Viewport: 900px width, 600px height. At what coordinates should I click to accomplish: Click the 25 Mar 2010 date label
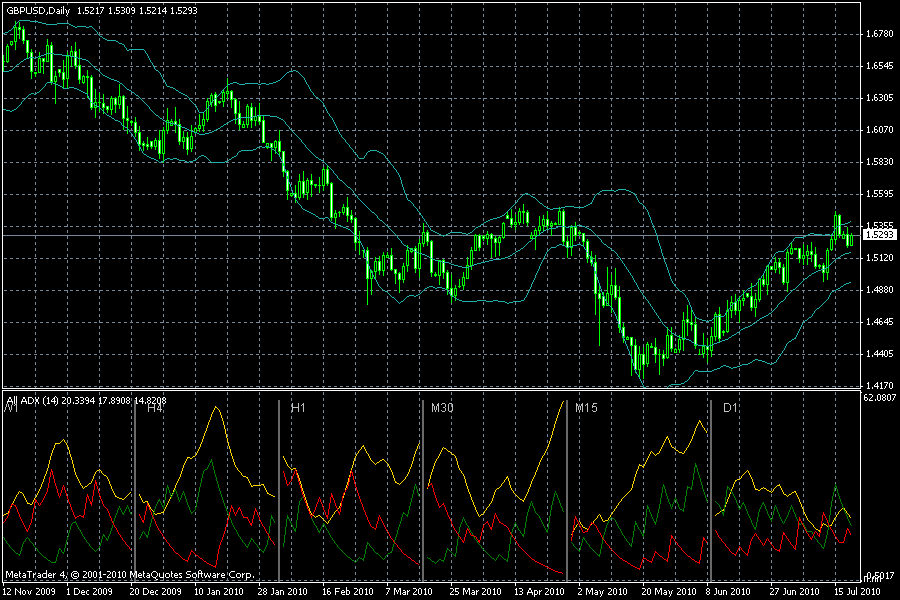(x=475, y=591)
